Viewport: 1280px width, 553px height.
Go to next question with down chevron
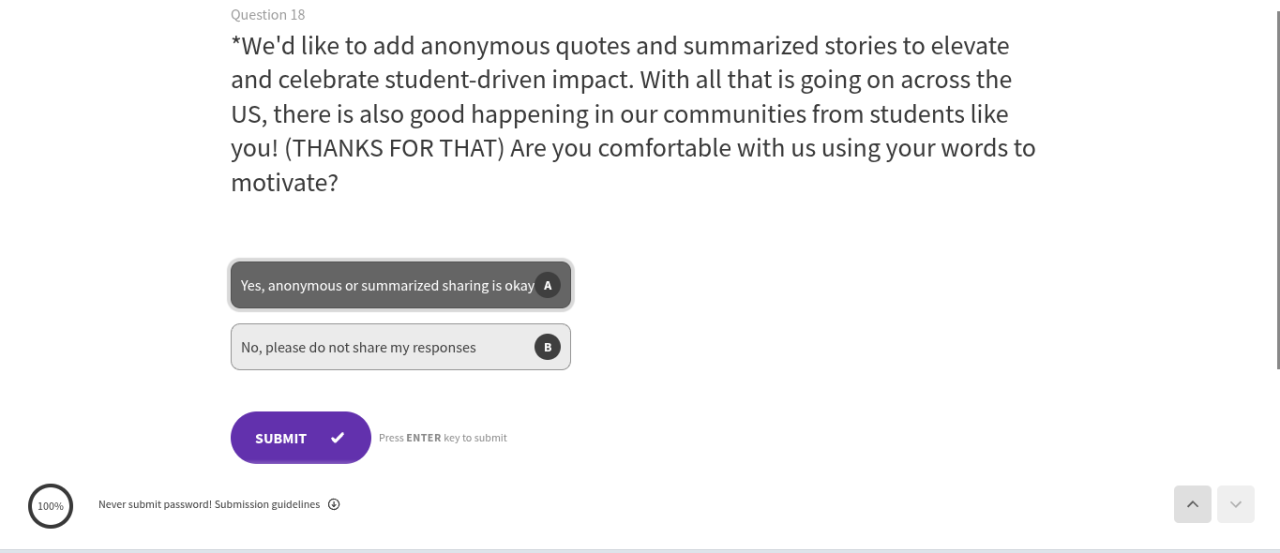[1235, 505]
